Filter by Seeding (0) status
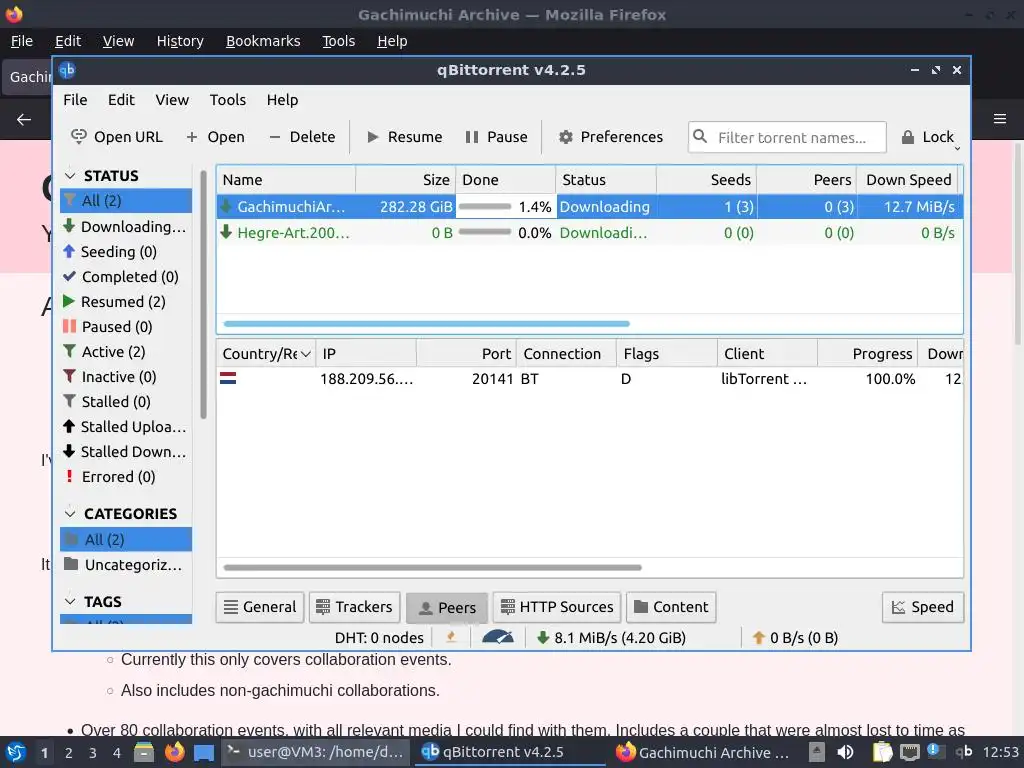 coord(125,251)
